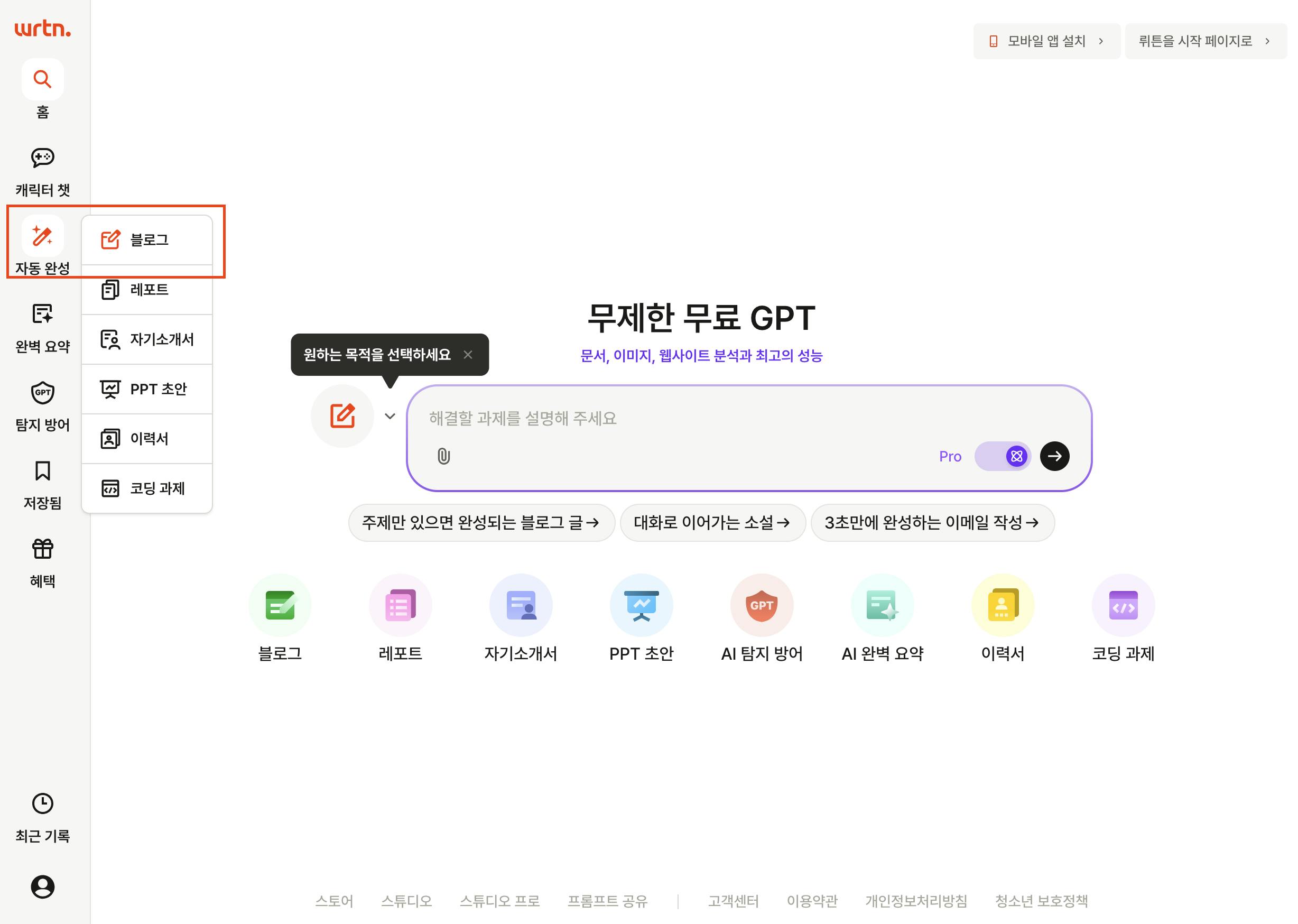Image resolution: width=1298 pixels, height=924 pixels.
Task: Open 모바일 앱 설치 button
Action: 1046,41
